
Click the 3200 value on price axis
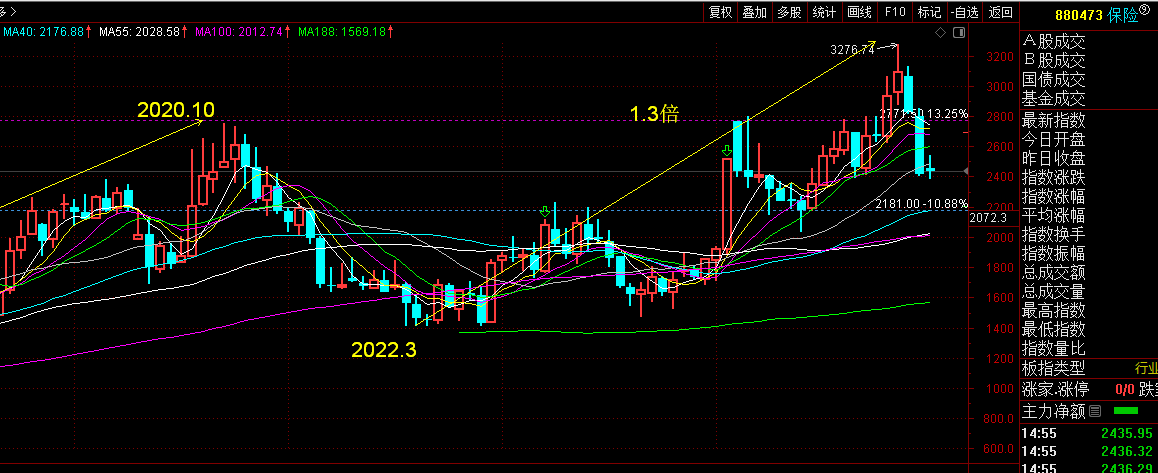[x=999, y=57]
